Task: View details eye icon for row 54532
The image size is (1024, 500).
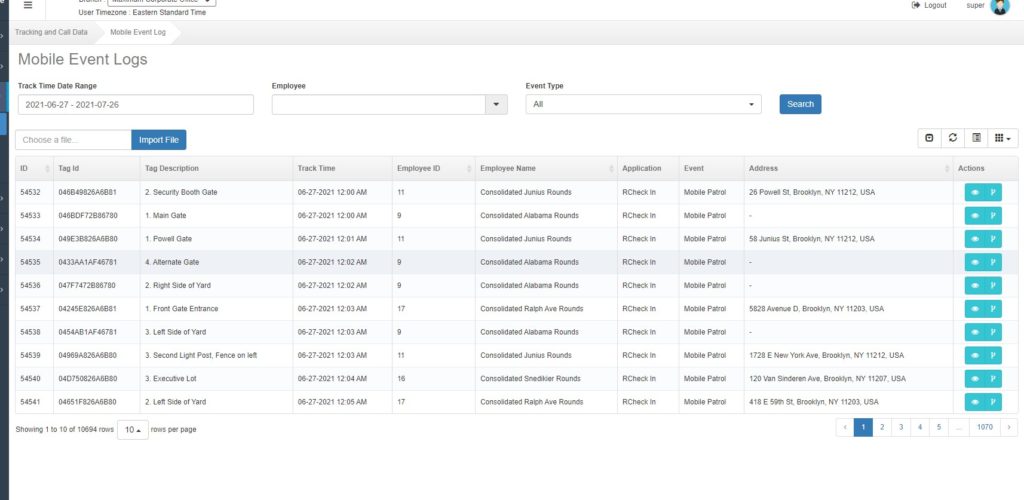Action: [974, 191]
